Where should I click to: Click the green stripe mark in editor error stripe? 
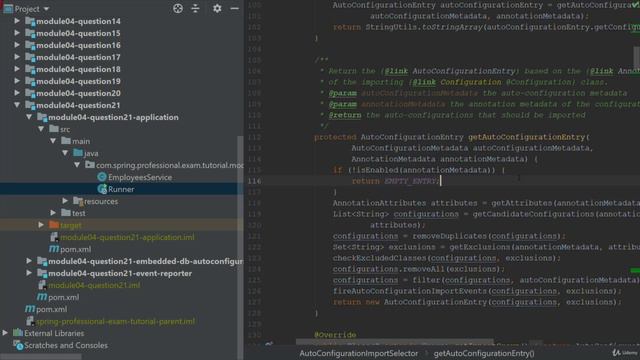coord(635,270)
